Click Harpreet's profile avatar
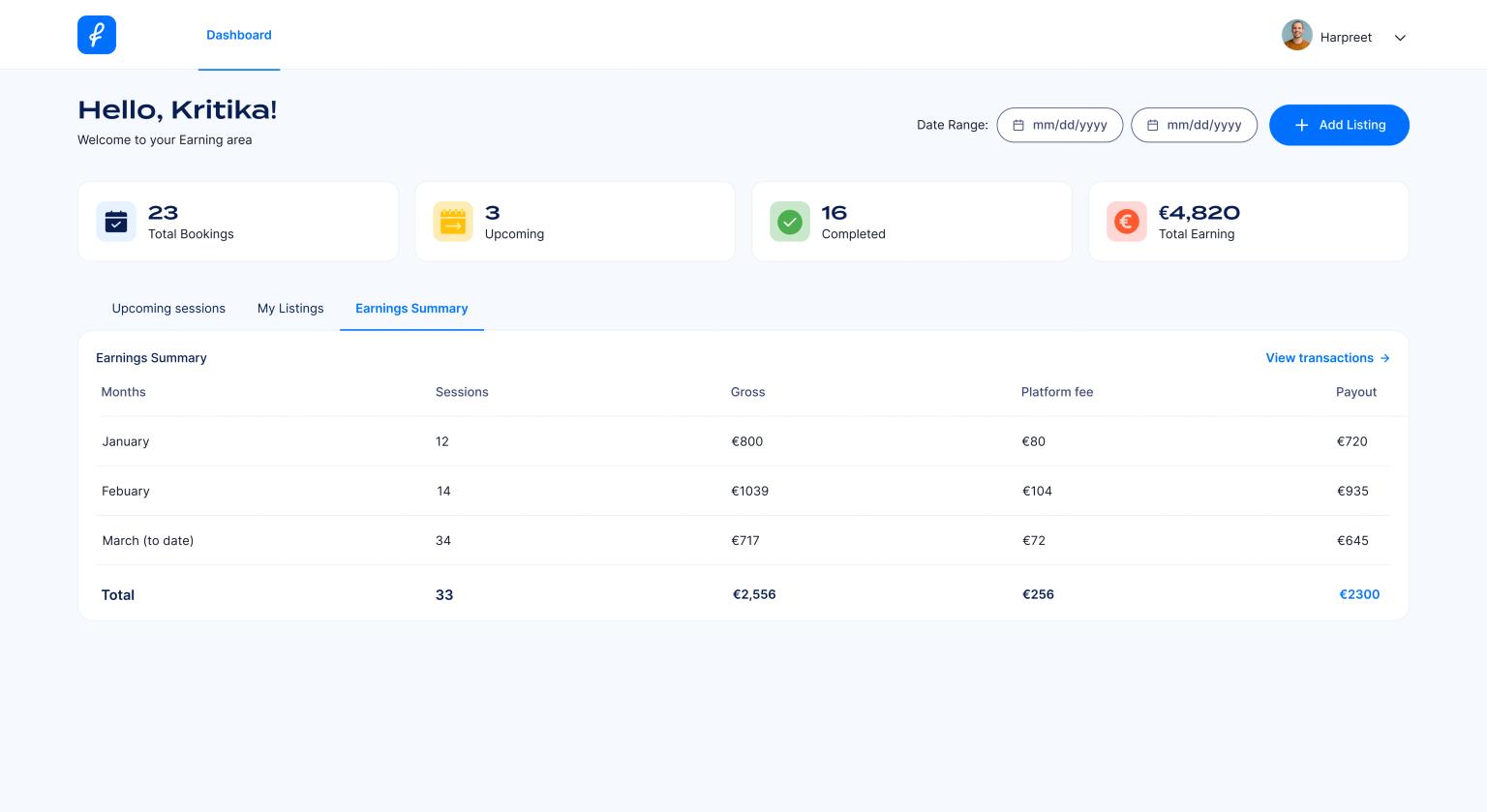The width and height of the screenshot is (1487, 812). (1297, 36)
